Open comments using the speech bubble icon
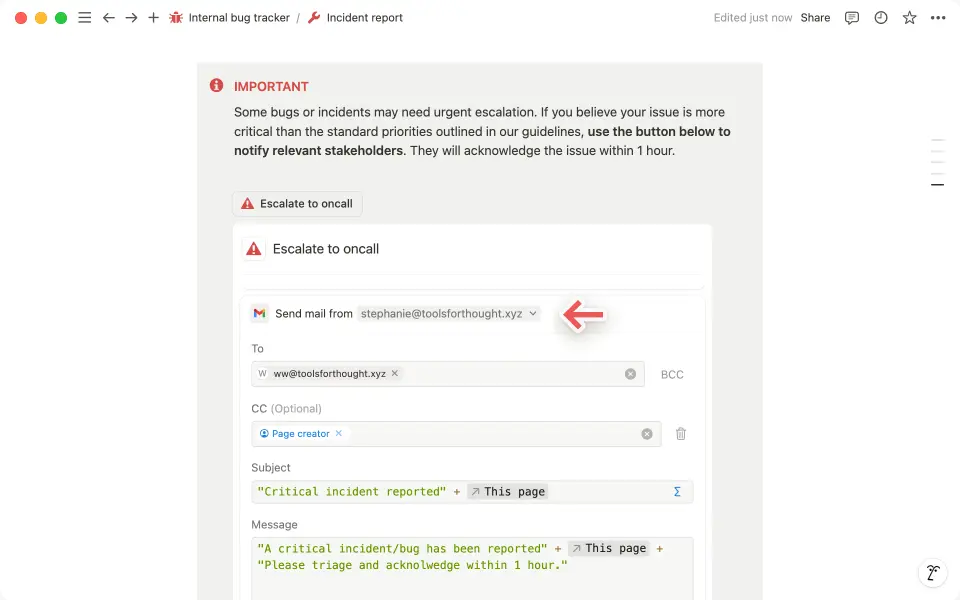This screenshot has height=600, width=960. pyautogui.click(x=851, y=17)
